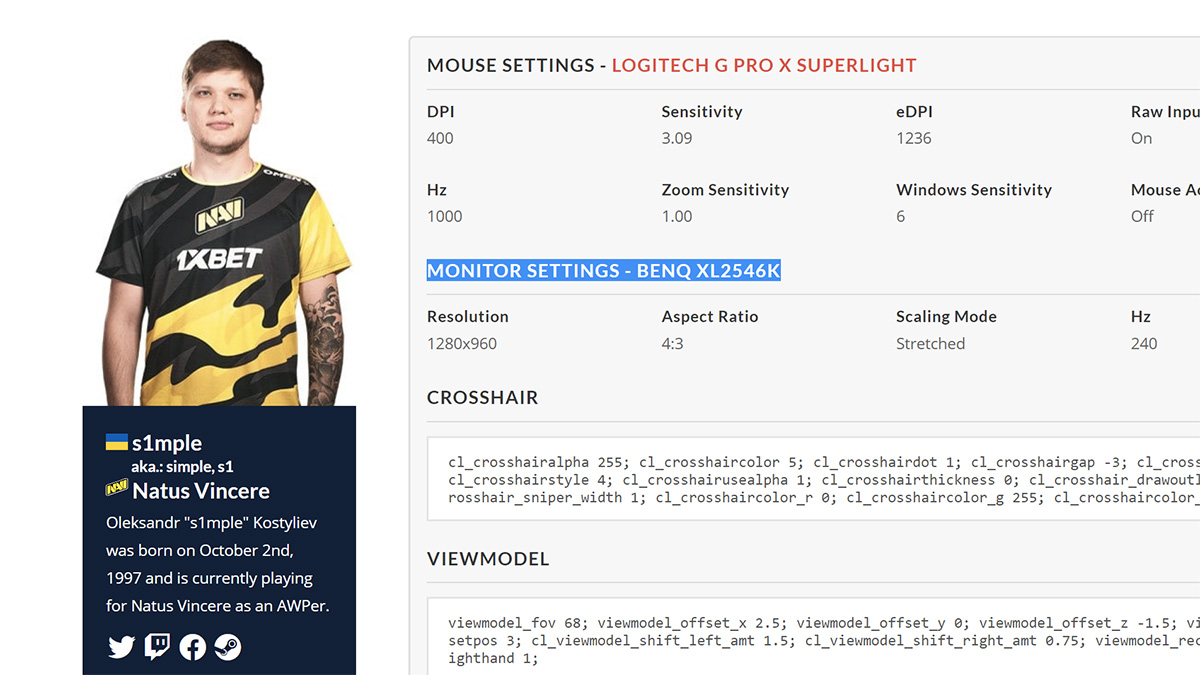Click the Aspect Ratio value 4:3
This screenshot has width=1200, height=675.
click(672, 343)
